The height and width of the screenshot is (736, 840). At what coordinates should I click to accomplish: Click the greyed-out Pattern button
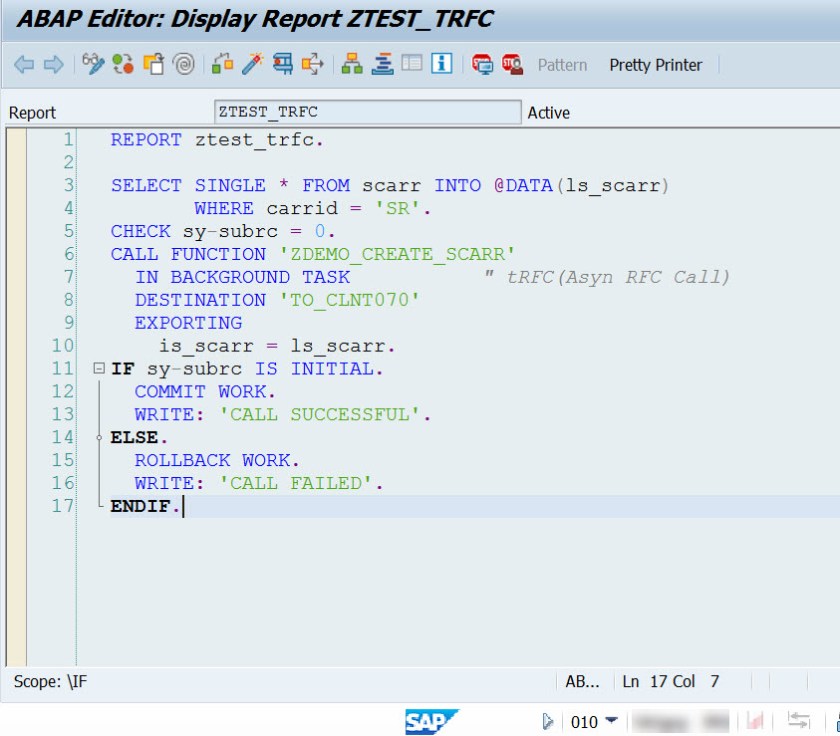click(562, 65)
